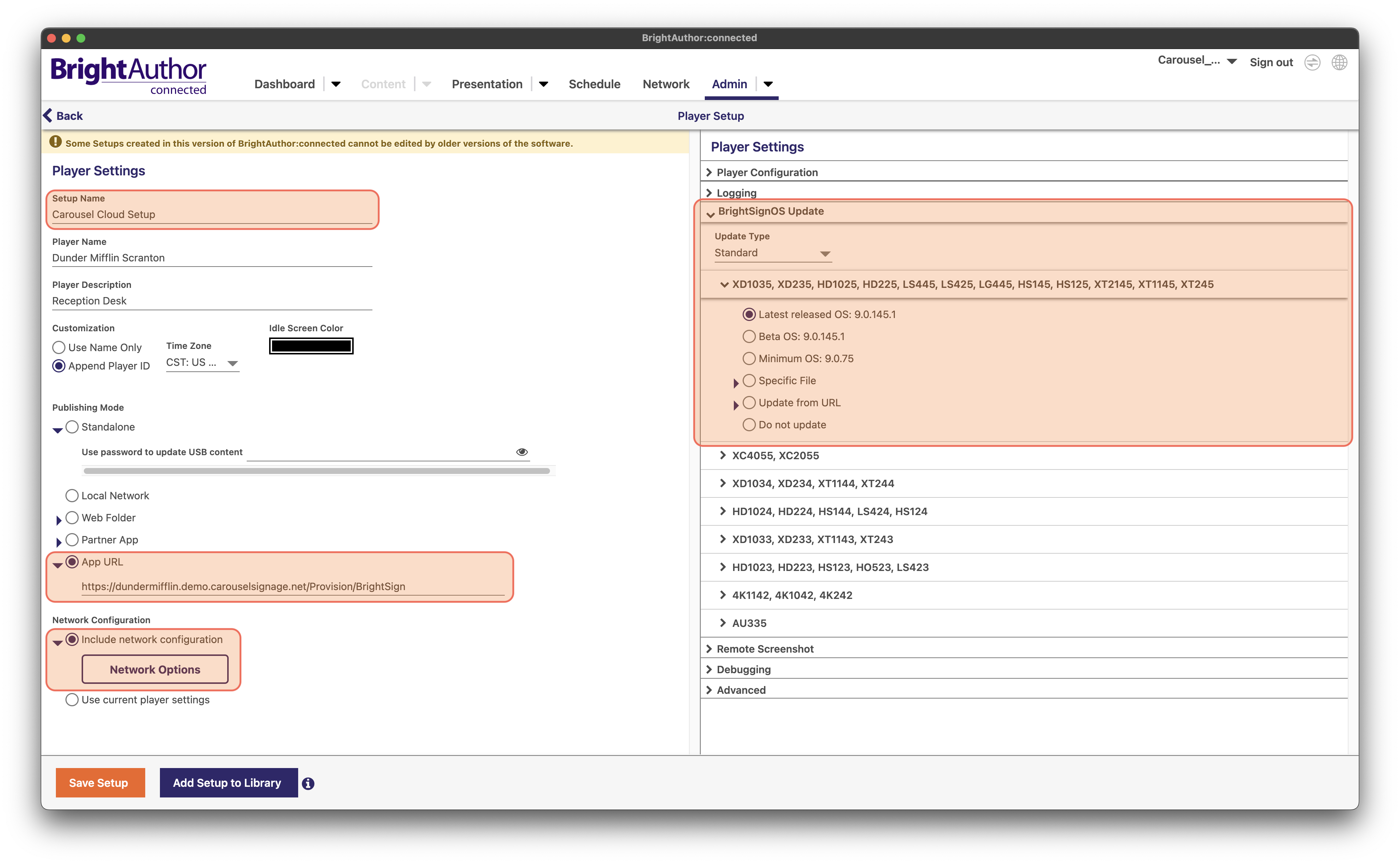Select Append Player ID radio button
This screenshot has width=1400, height=864.
59,366
